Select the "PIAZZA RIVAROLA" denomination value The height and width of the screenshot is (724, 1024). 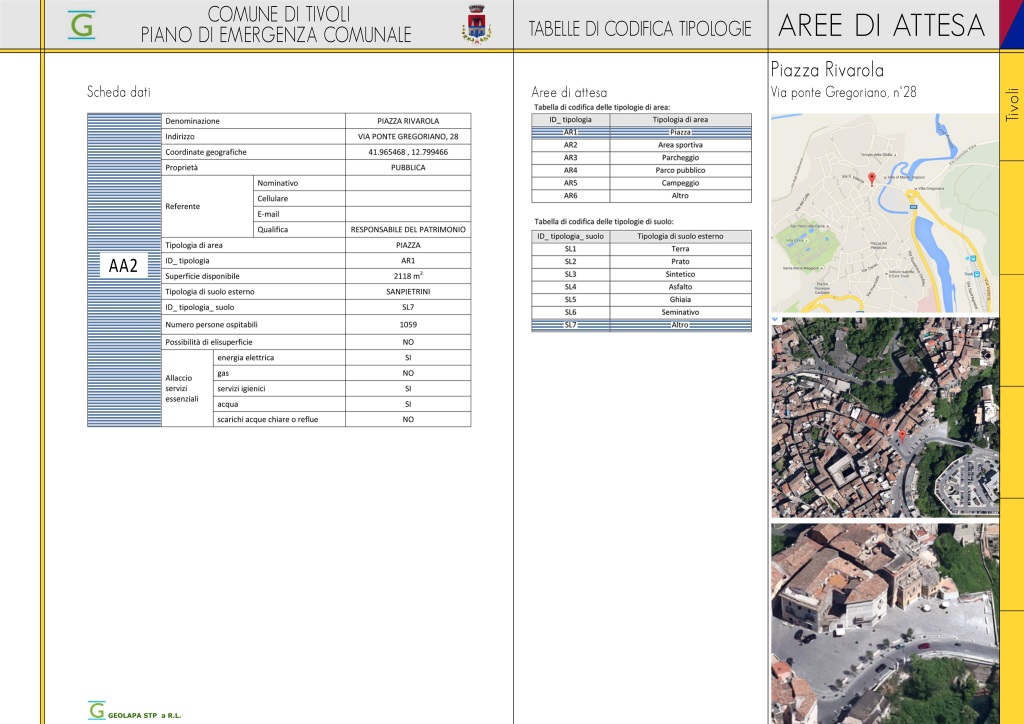click(408, 121)
